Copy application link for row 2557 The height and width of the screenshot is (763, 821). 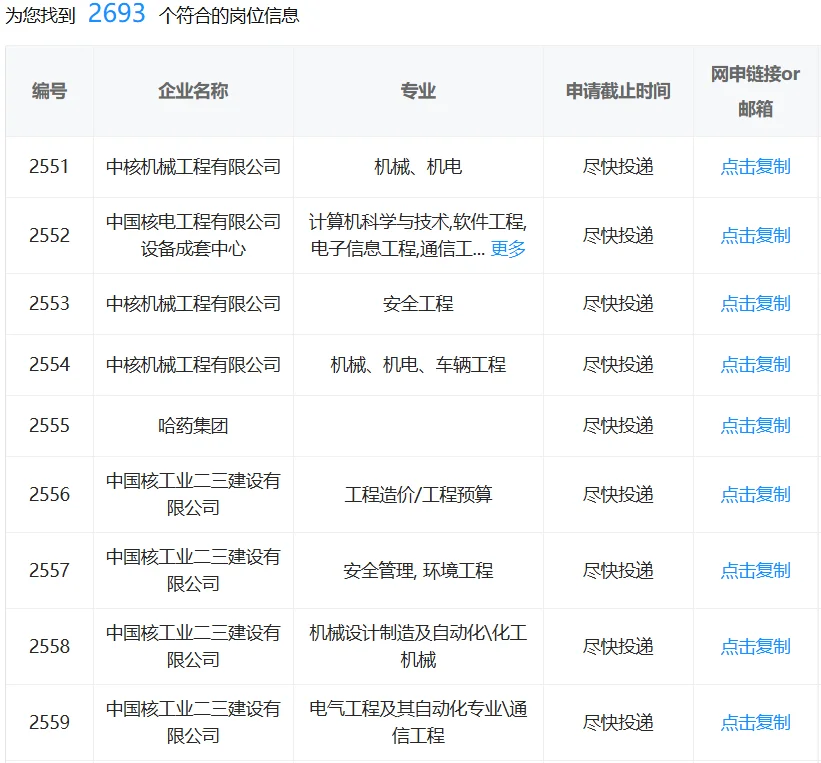pos(755,570)
